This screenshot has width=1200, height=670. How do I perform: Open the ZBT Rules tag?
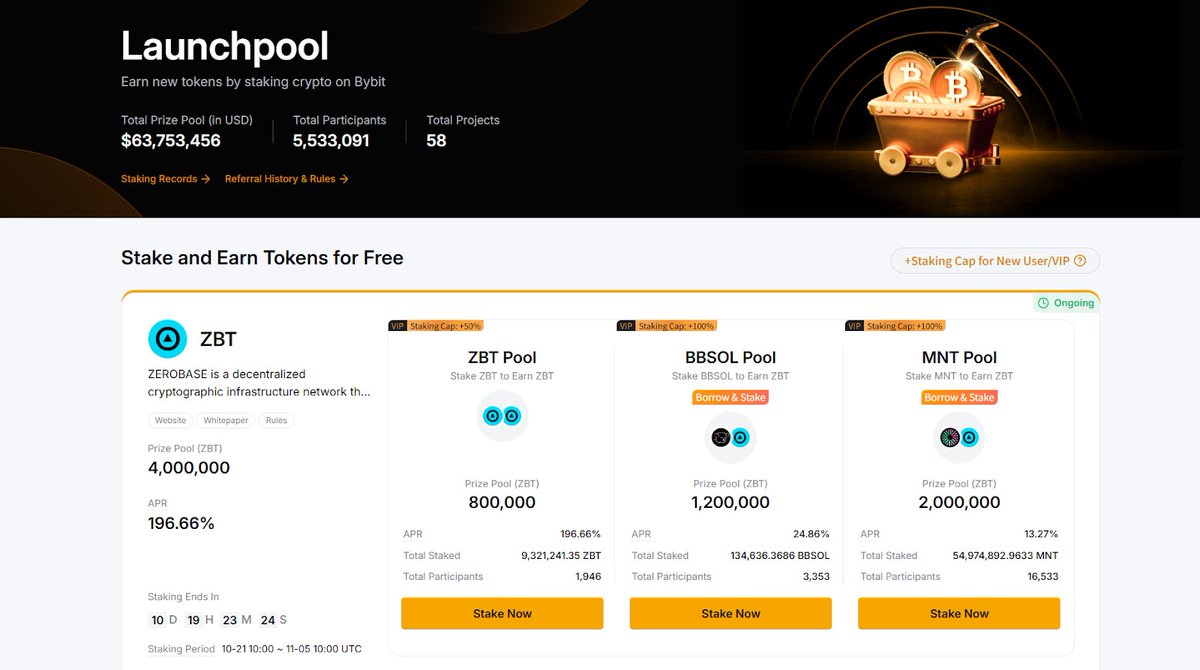[x=277, y=421]
